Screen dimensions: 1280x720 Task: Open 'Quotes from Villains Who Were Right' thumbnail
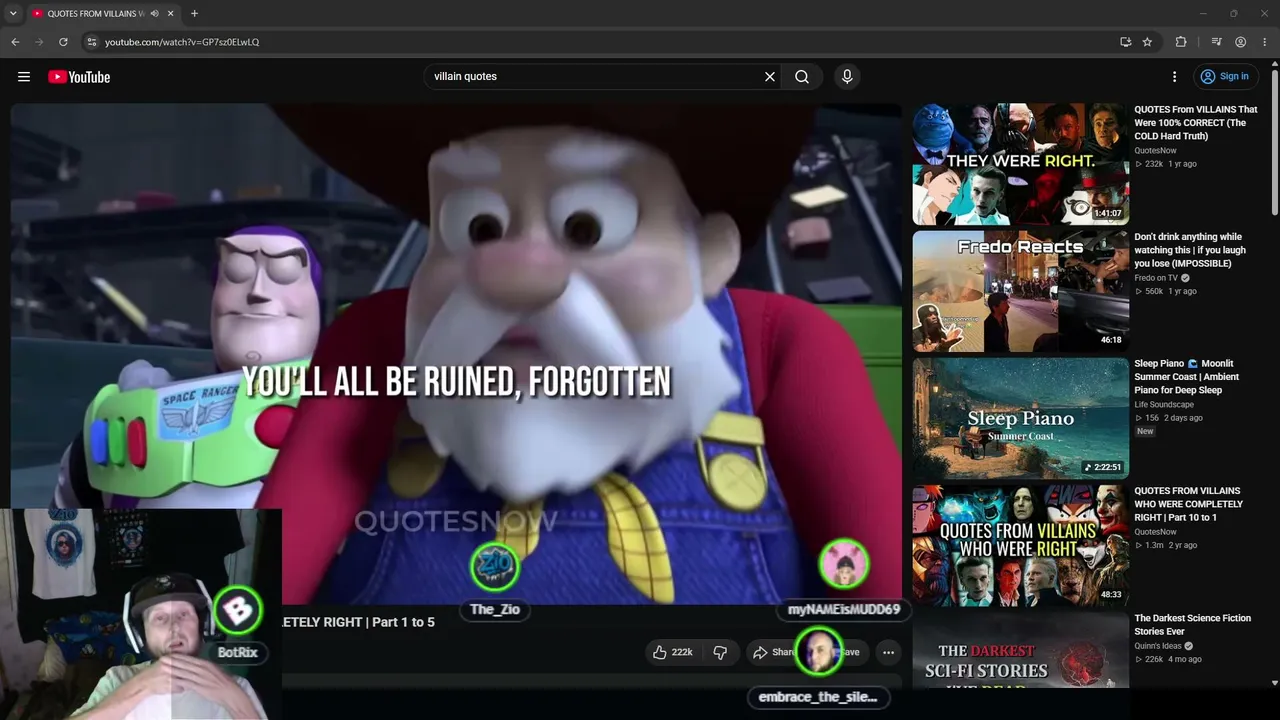click(1020, 545)
